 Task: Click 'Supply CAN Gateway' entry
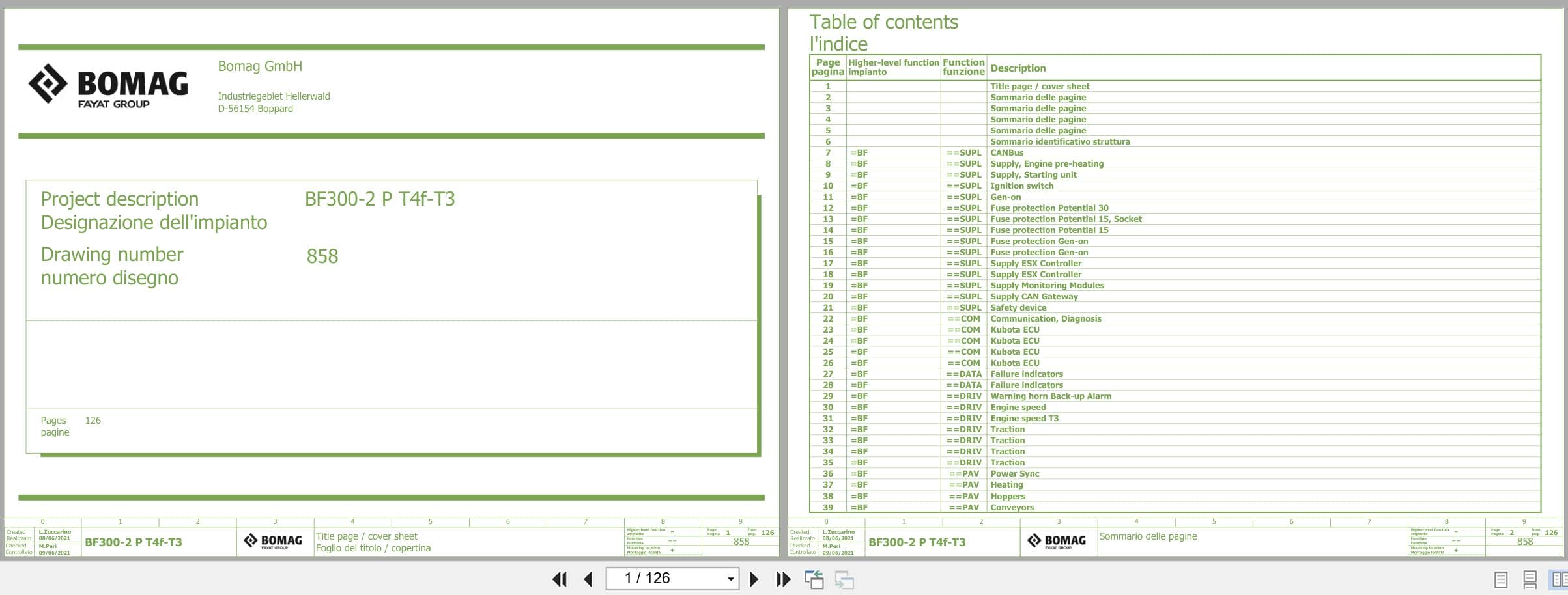coord(1034,296)
